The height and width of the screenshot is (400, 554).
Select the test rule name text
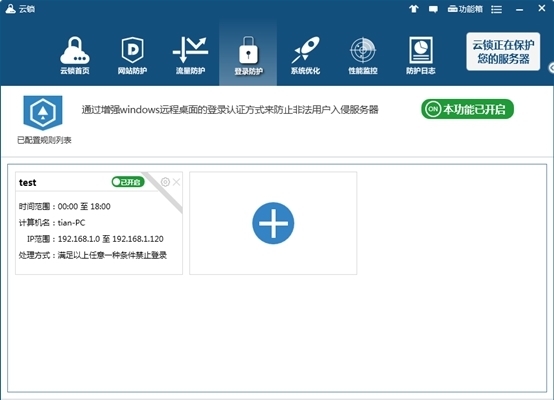click(x=28, y=182)
